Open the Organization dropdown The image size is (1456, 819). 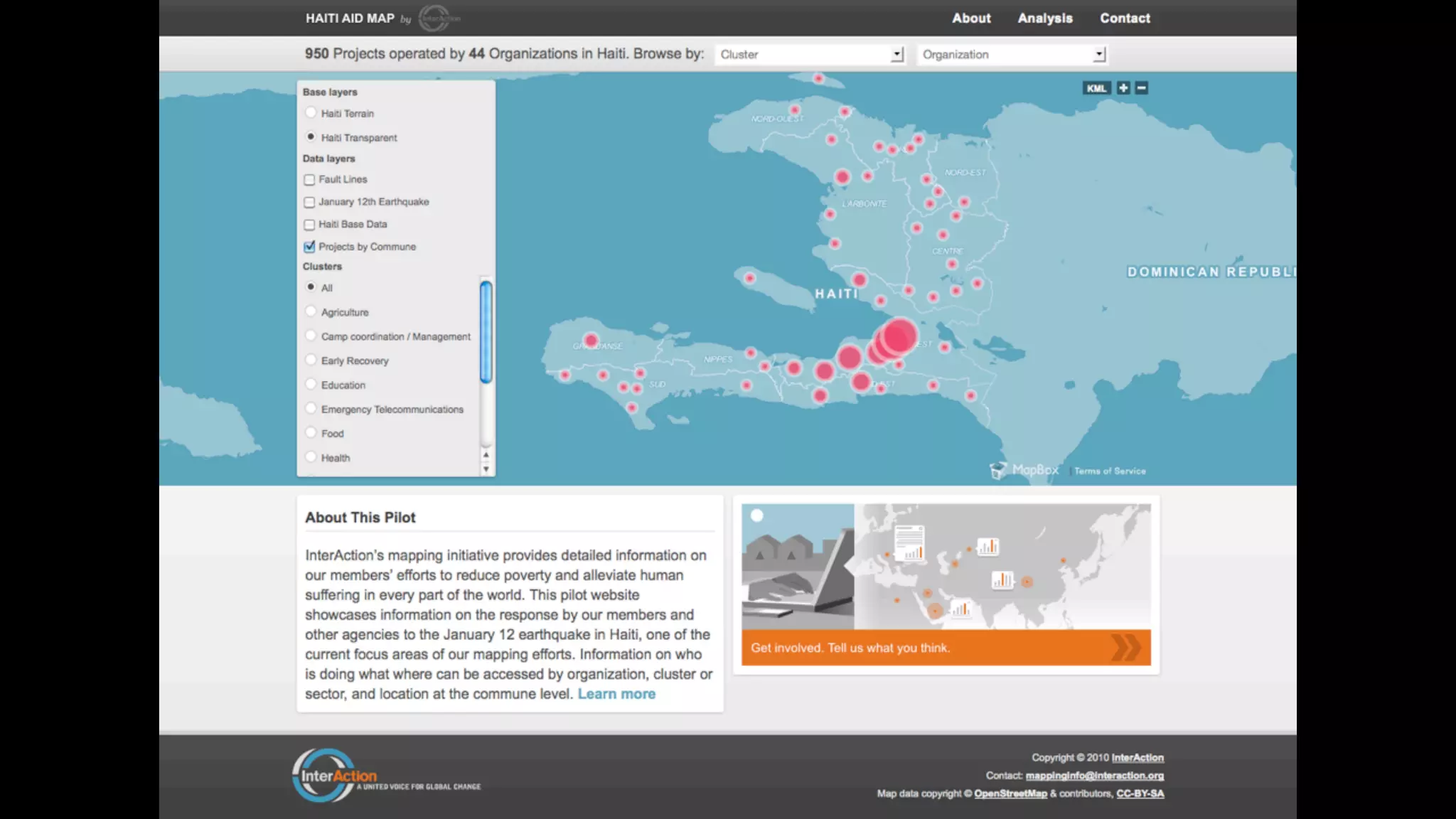pyautogui.click(x=1012, y=55)
